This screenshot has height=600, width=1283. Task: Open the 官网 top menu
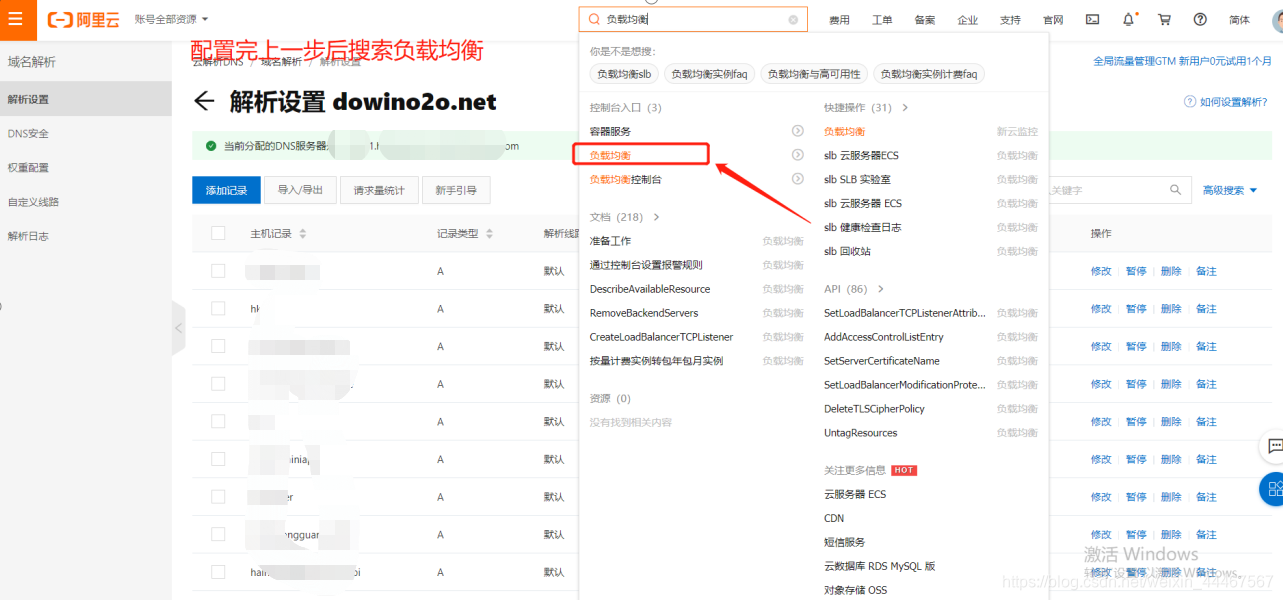[1053, 20]
